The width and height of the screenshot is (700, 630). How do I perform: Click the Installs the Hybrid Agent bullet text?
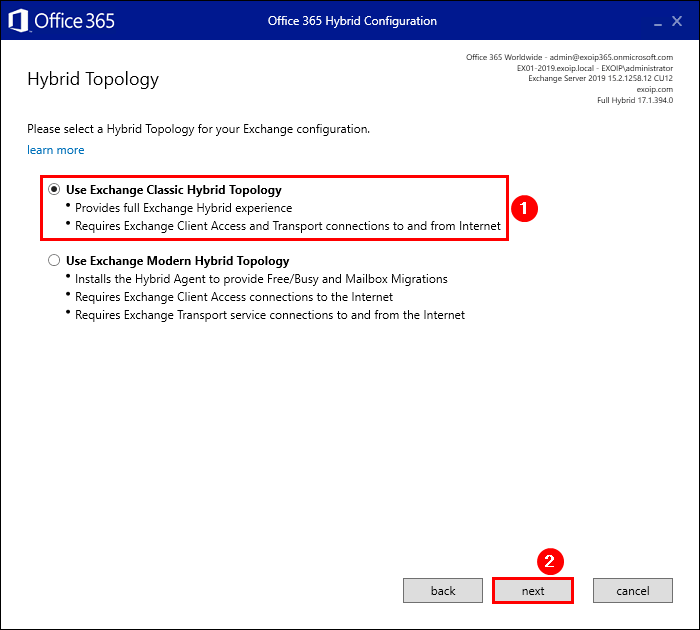coord(261,279)
